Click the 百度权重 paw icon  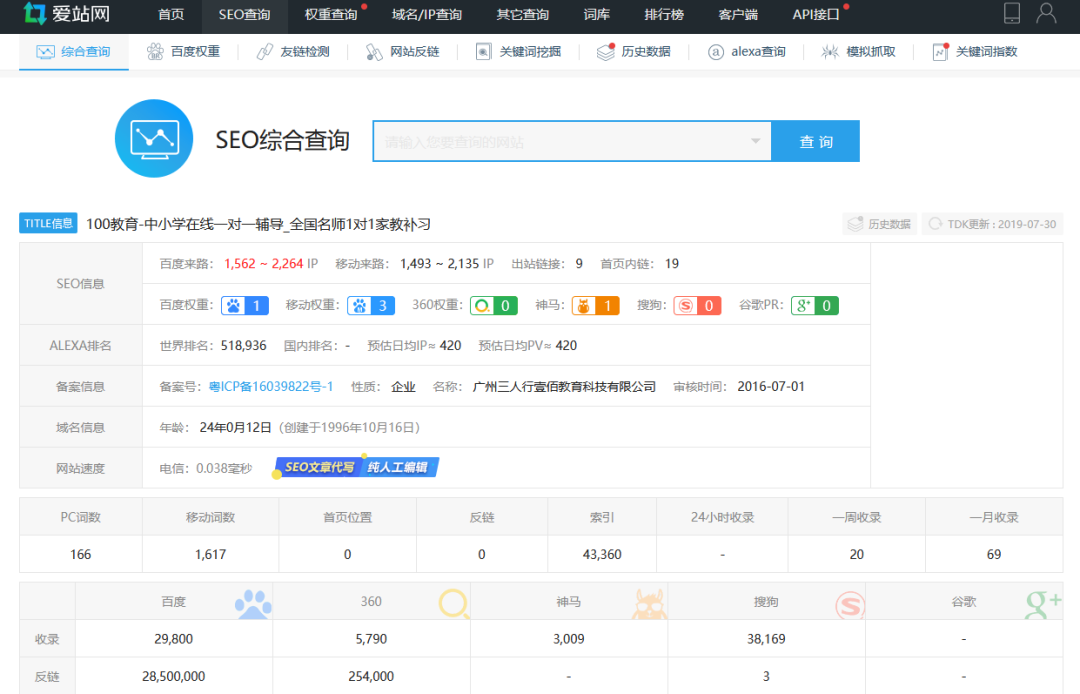155,52
